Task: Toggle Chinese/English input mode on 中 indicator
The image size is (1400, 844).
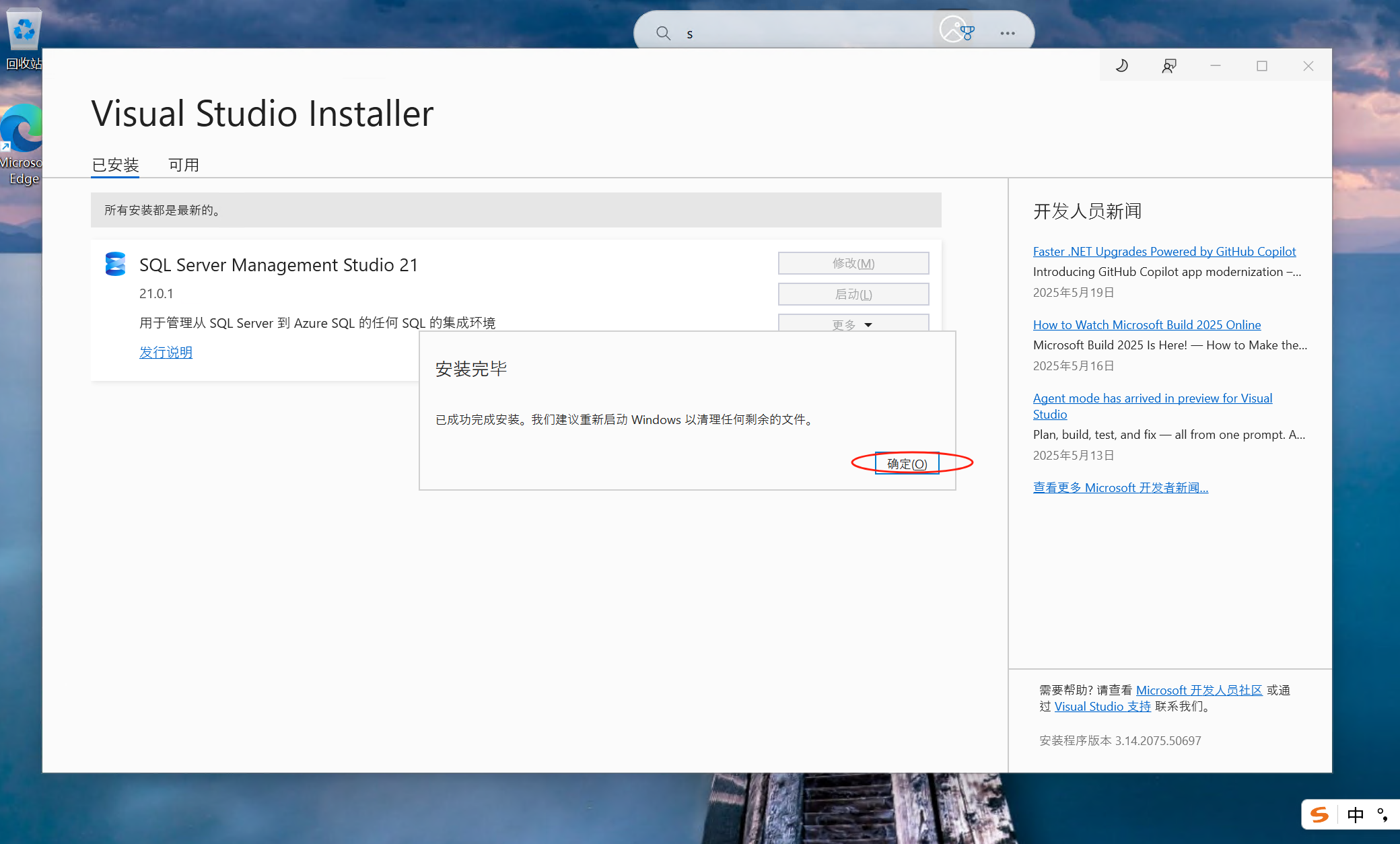Action: point(1356,814)
